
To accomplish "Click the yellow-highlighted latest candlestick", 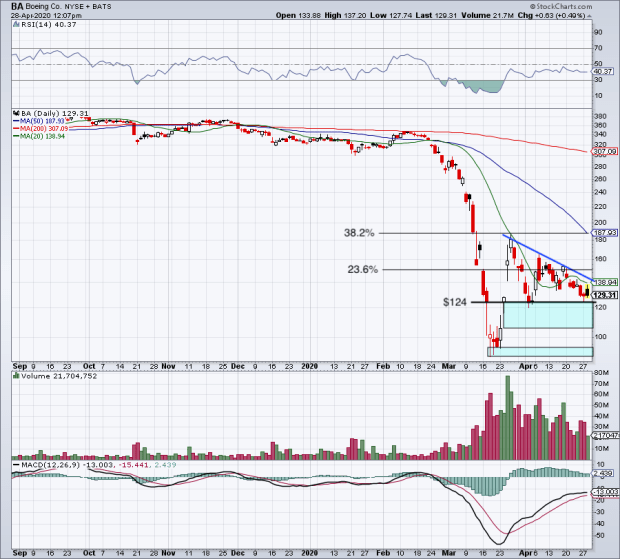I will click(588, 291).
